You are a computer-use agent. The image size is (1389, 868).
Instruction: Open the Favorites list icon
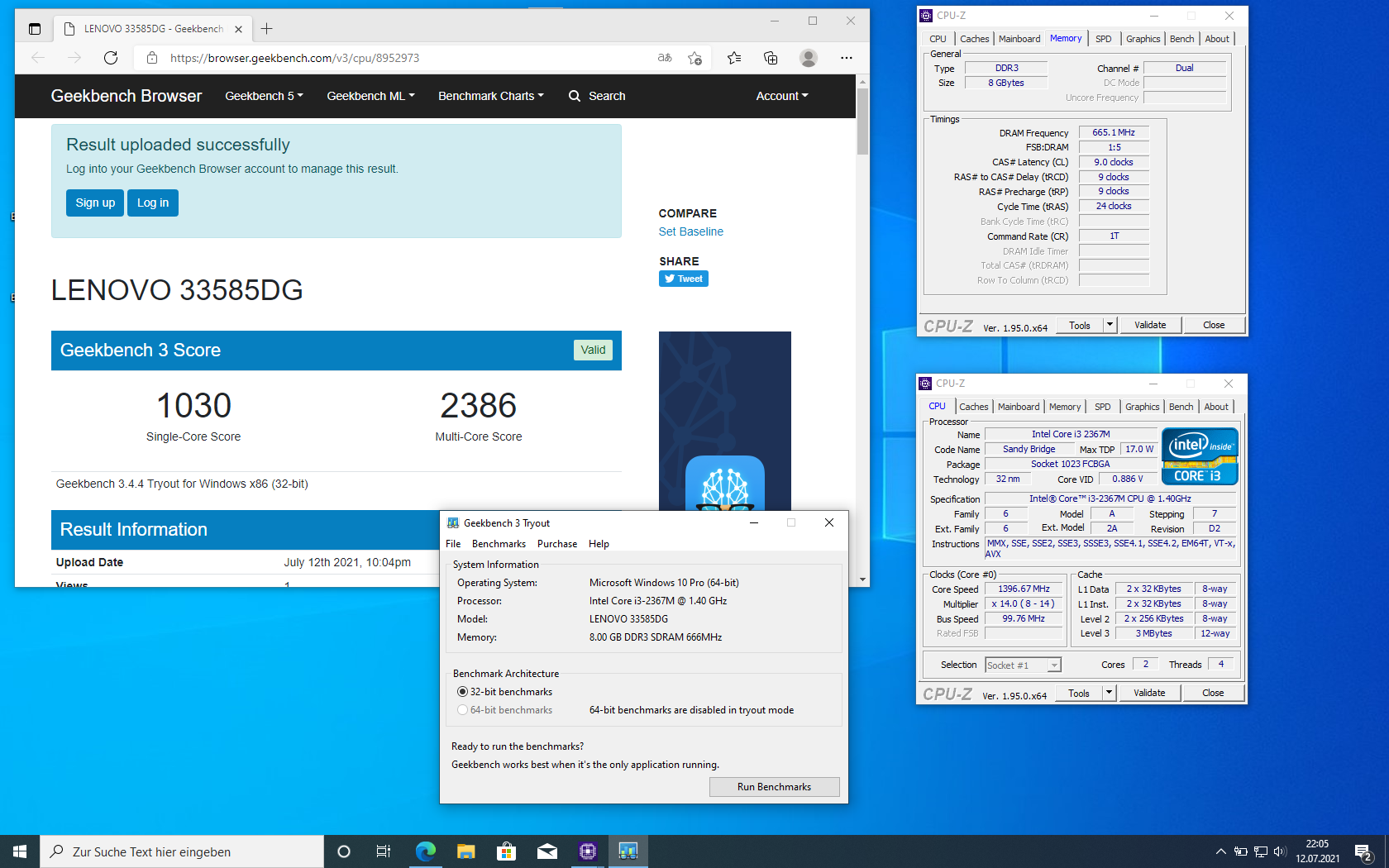[734, 58]
